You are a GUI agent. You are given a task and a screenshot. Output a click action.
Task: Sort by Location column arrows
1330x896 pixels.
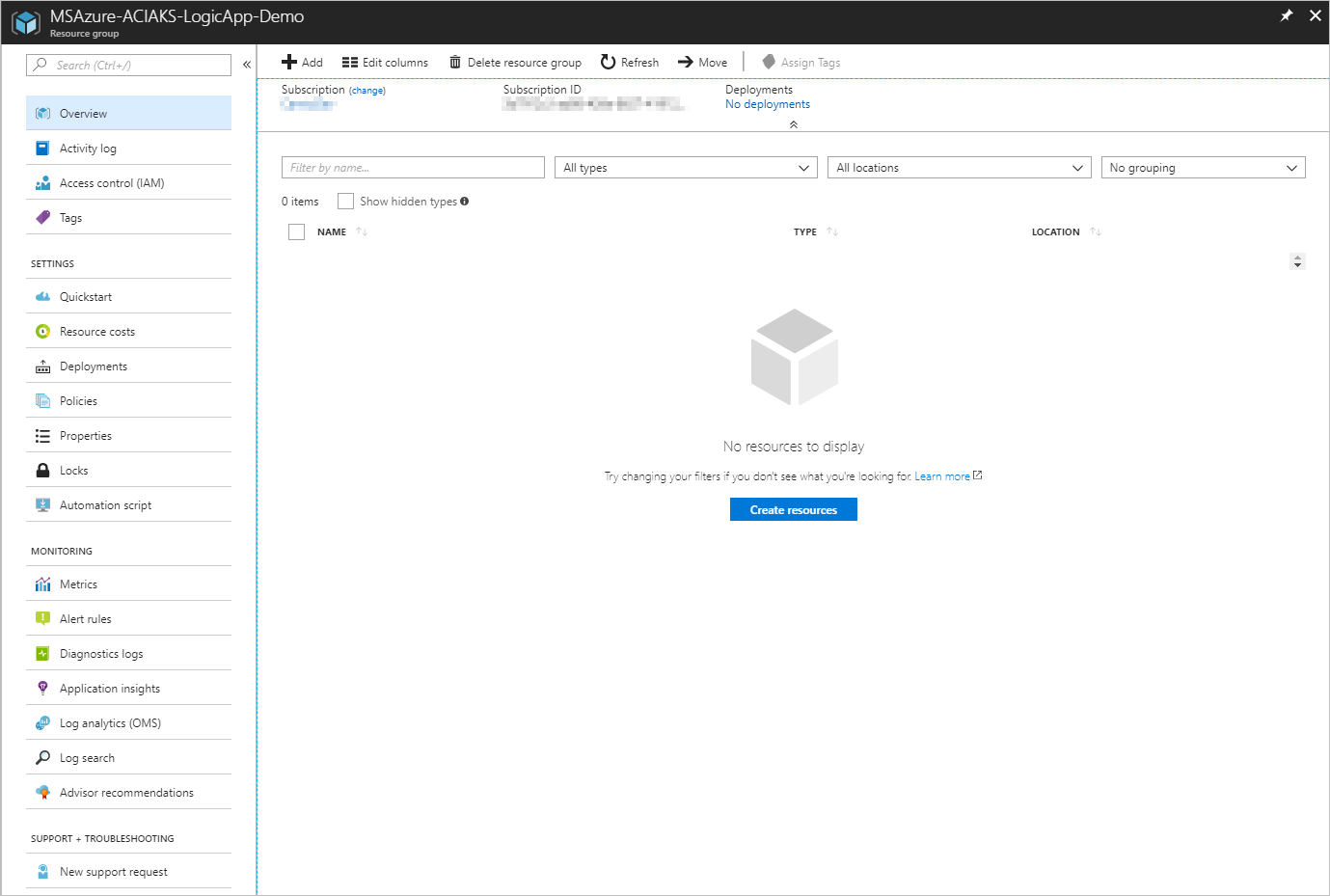[1096, 231]
